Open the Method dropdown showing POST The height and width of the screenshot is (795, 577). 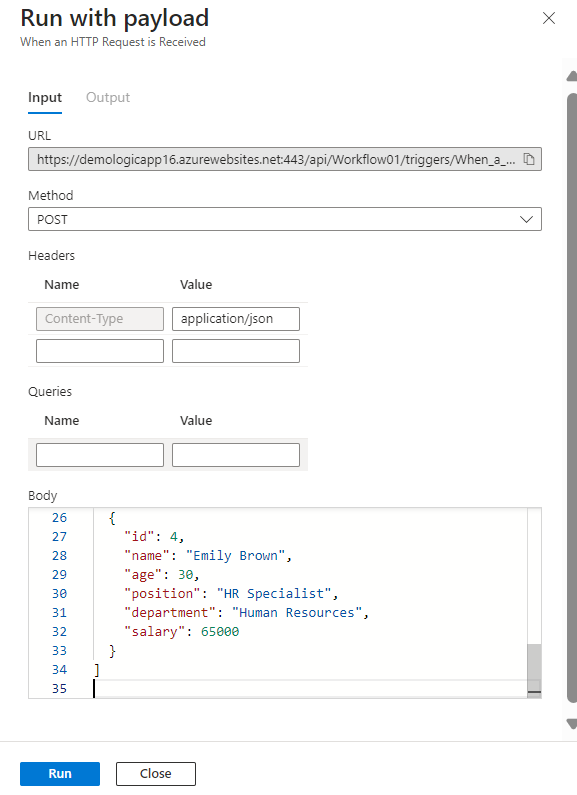[285, 219]
